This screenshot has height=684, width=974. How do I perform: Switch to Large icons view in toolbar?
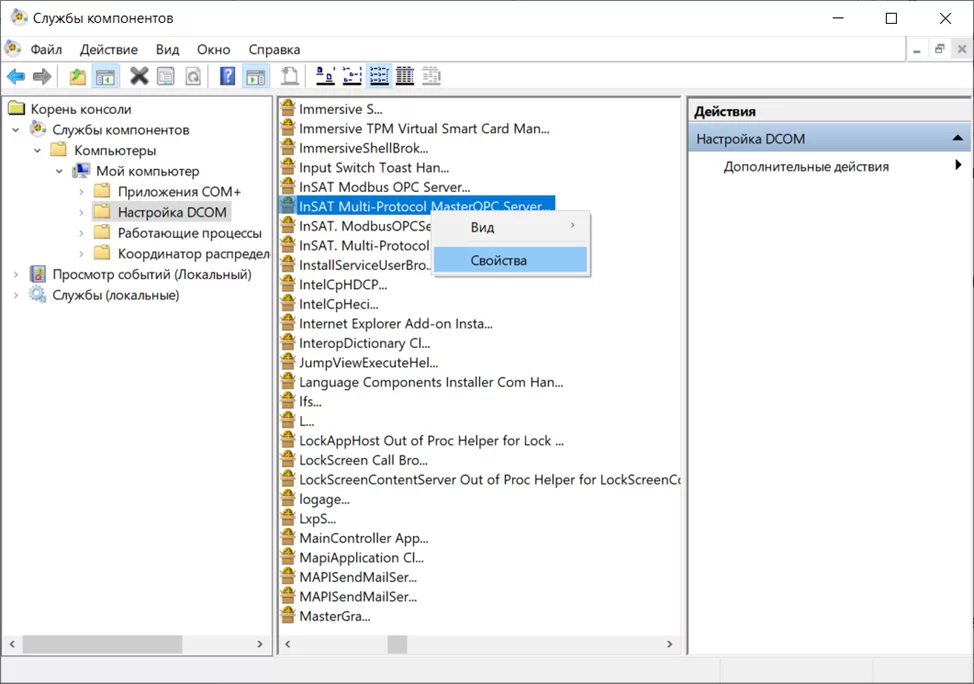click(325, 77)
